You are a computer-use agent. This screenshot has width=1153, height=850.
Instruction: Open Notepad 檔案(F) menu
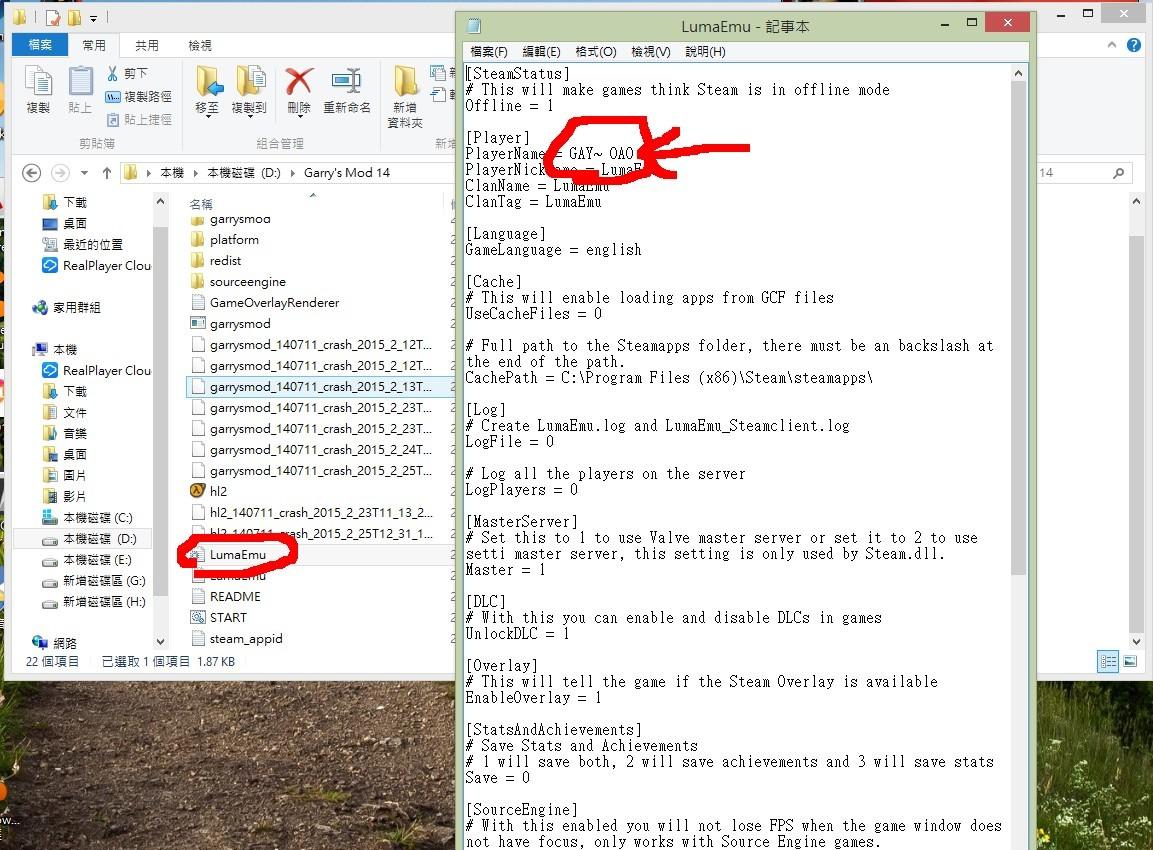tap(489, 51)
